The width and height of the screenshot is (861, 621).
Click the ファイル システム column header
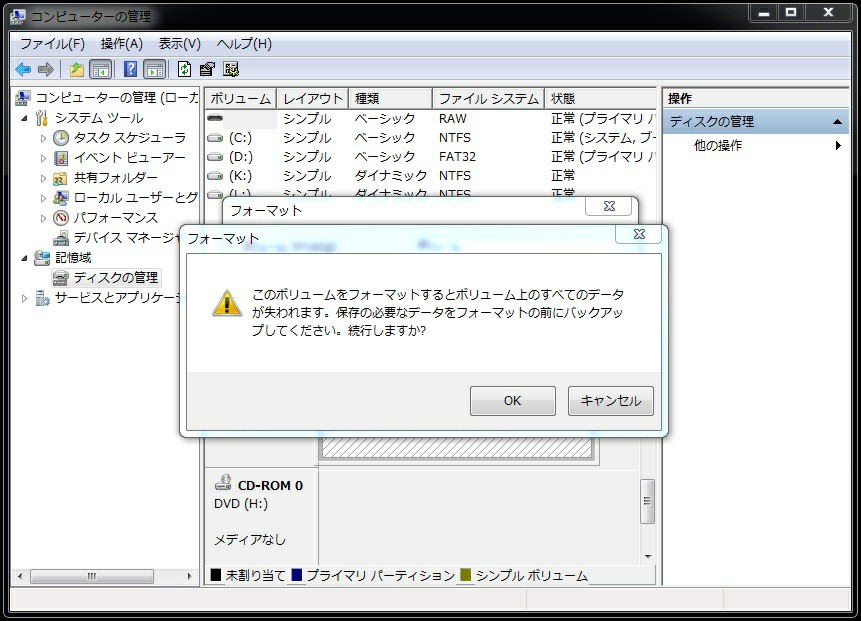click(x=488, y=99)
